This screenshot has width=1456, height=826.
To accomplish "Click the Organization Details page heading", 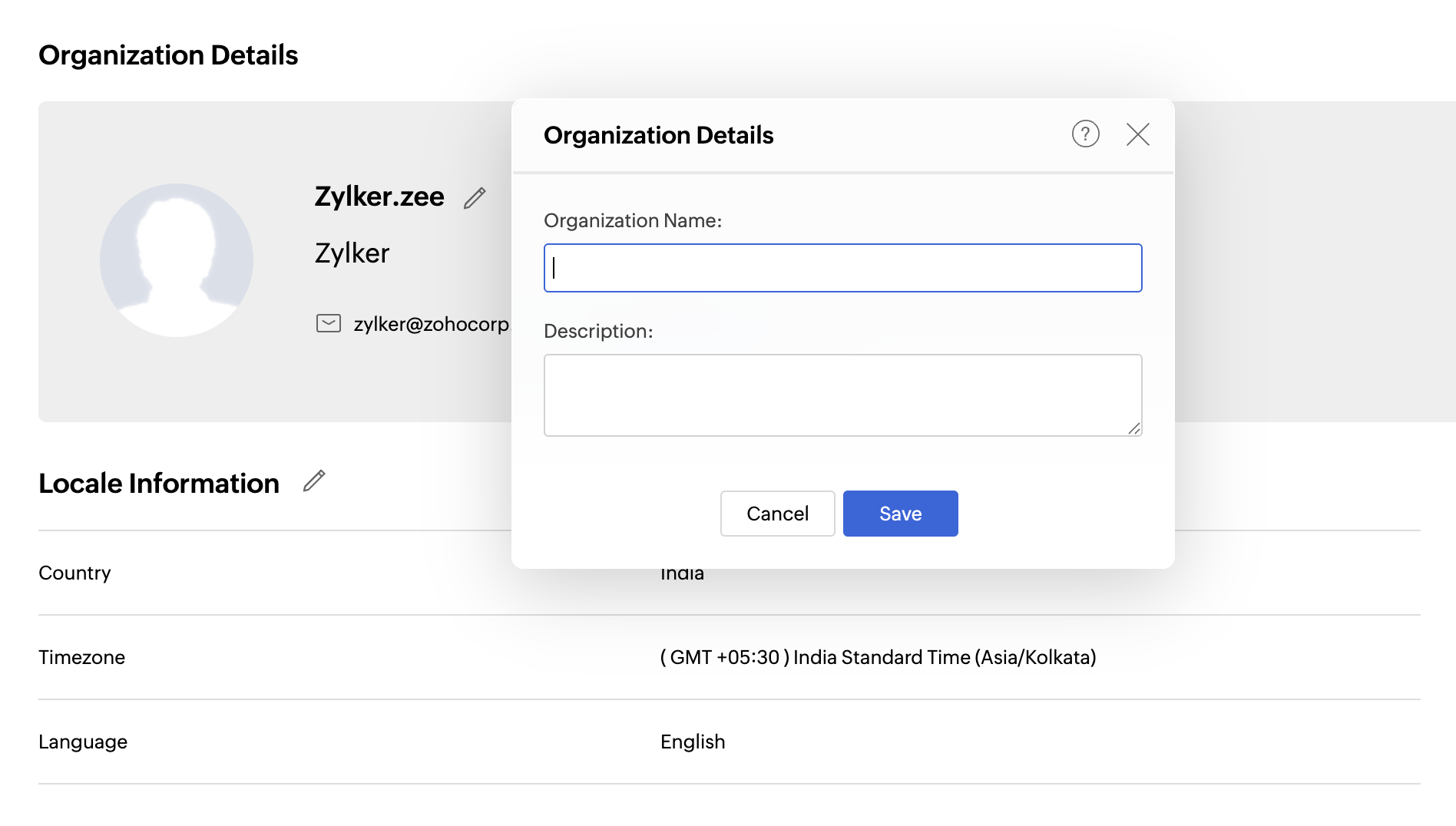I will pos(168,55).
